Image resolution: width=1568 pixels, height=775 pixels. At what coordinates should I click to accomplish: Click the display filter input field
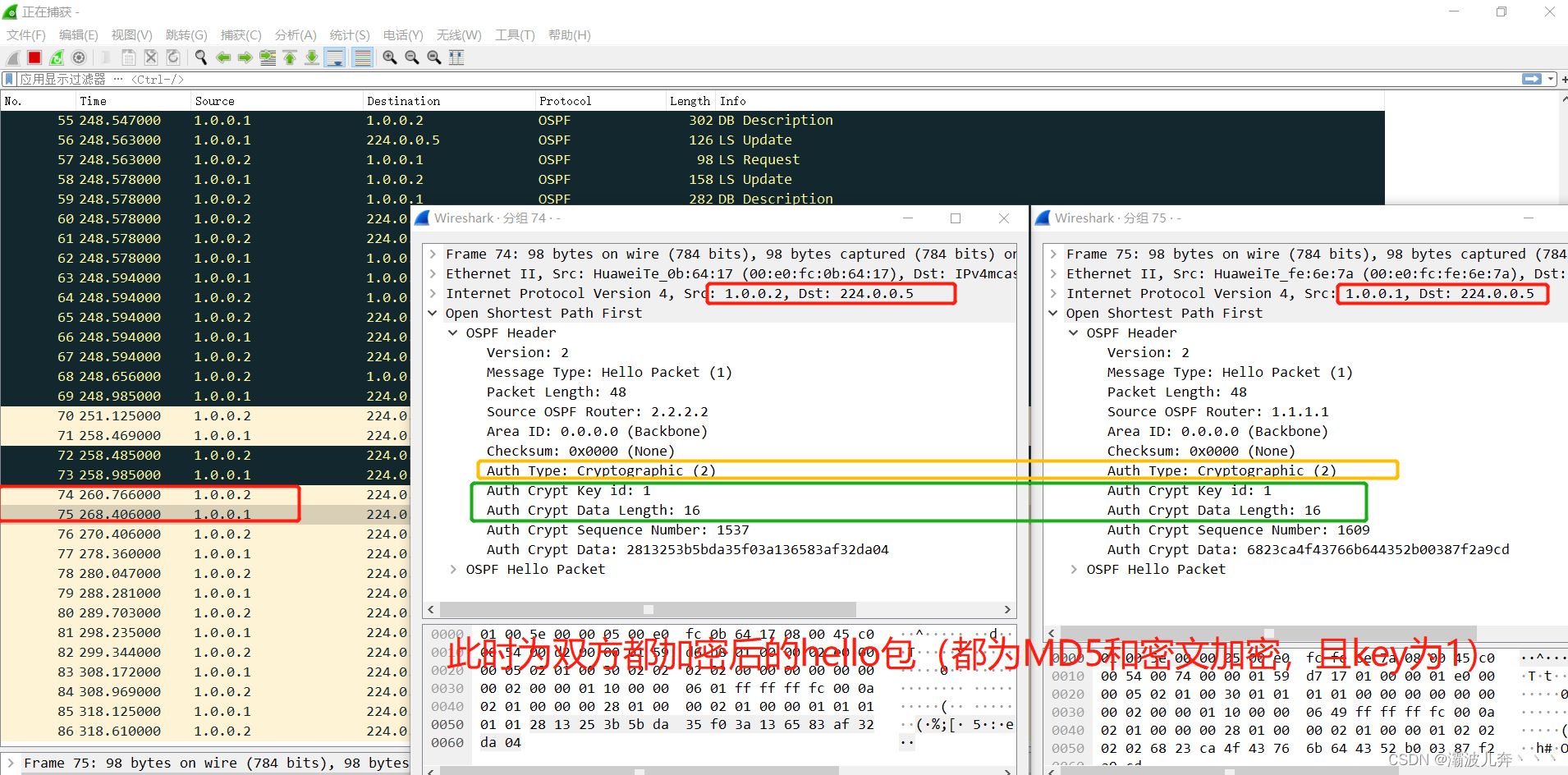coord(739,79)
